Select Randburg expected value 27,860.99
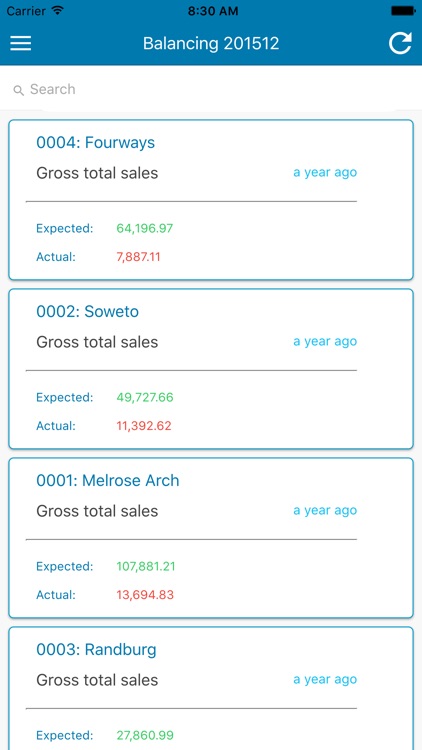 (x=145, y=735)
